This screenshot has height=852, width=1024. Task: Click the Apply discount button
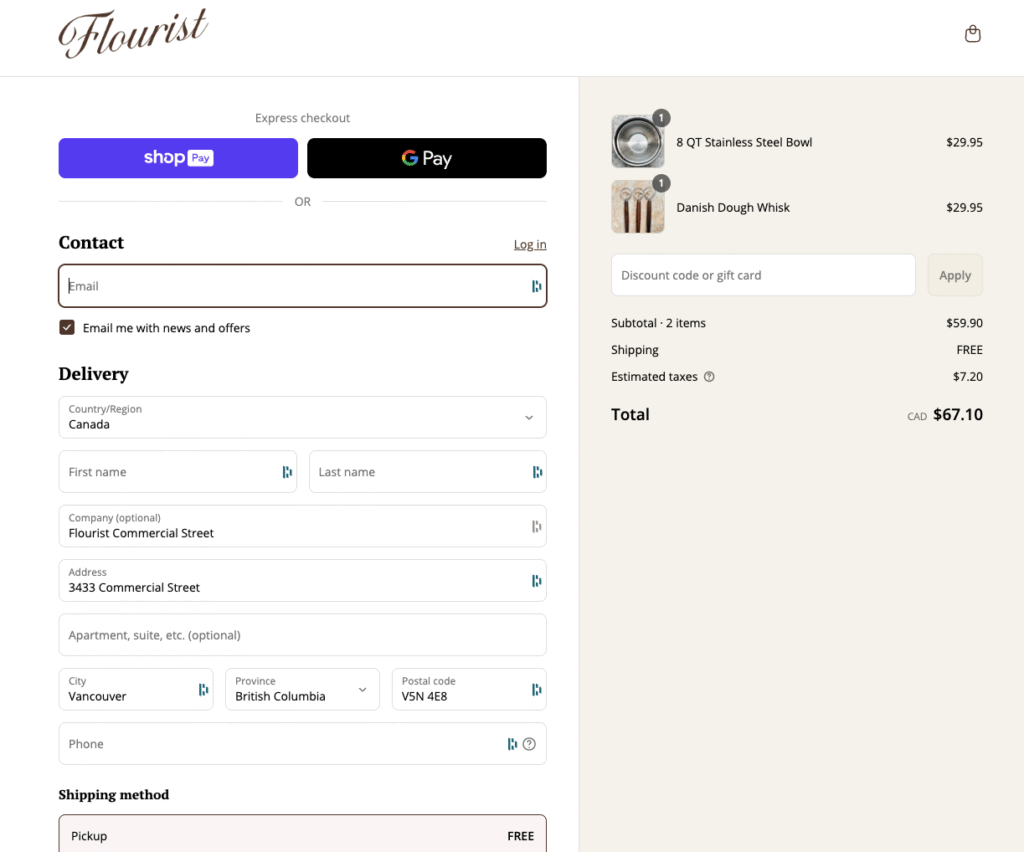coord(954,274)
